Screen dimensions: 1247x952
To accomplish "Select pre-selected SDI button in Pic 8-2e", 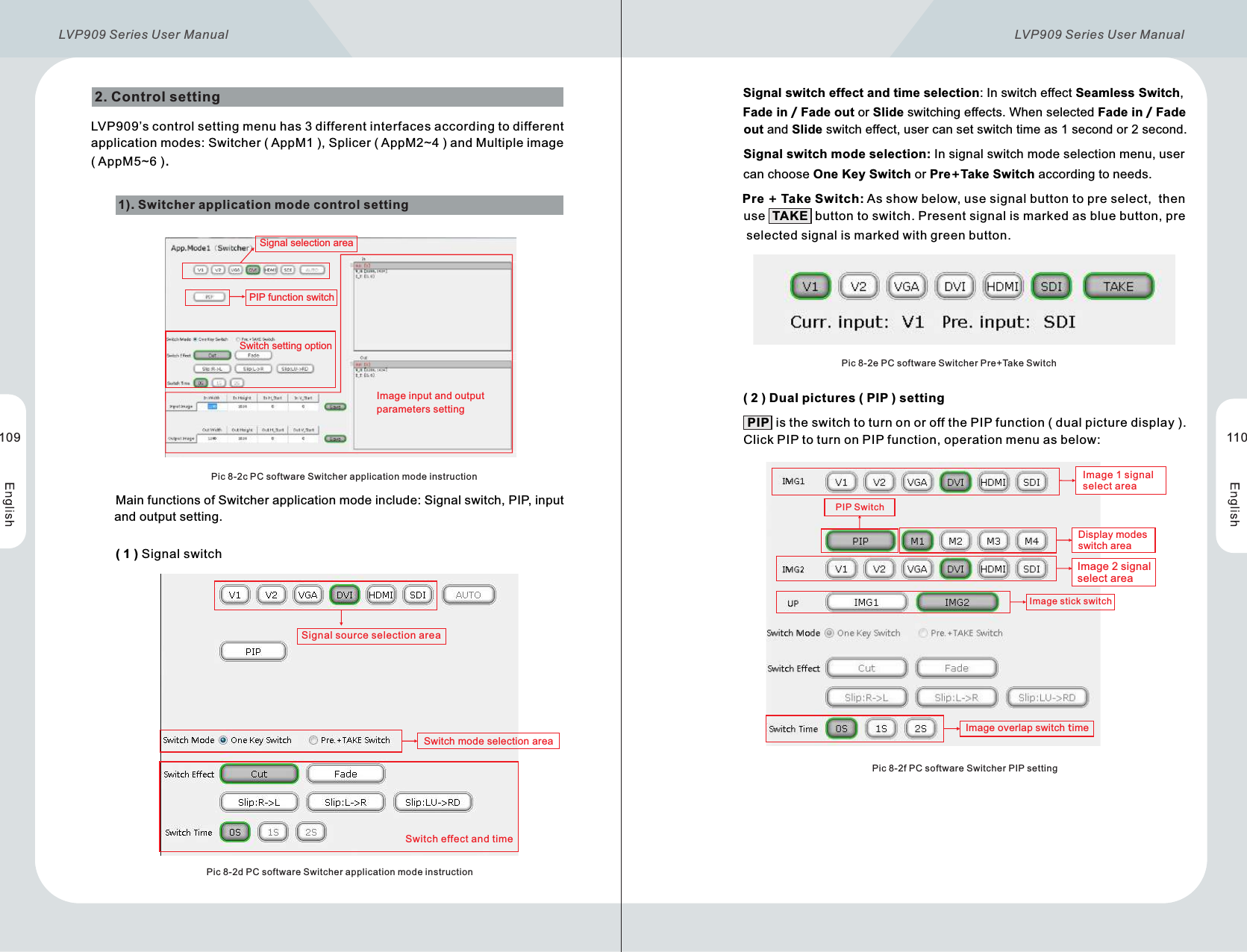I will tap(1051, 286).
